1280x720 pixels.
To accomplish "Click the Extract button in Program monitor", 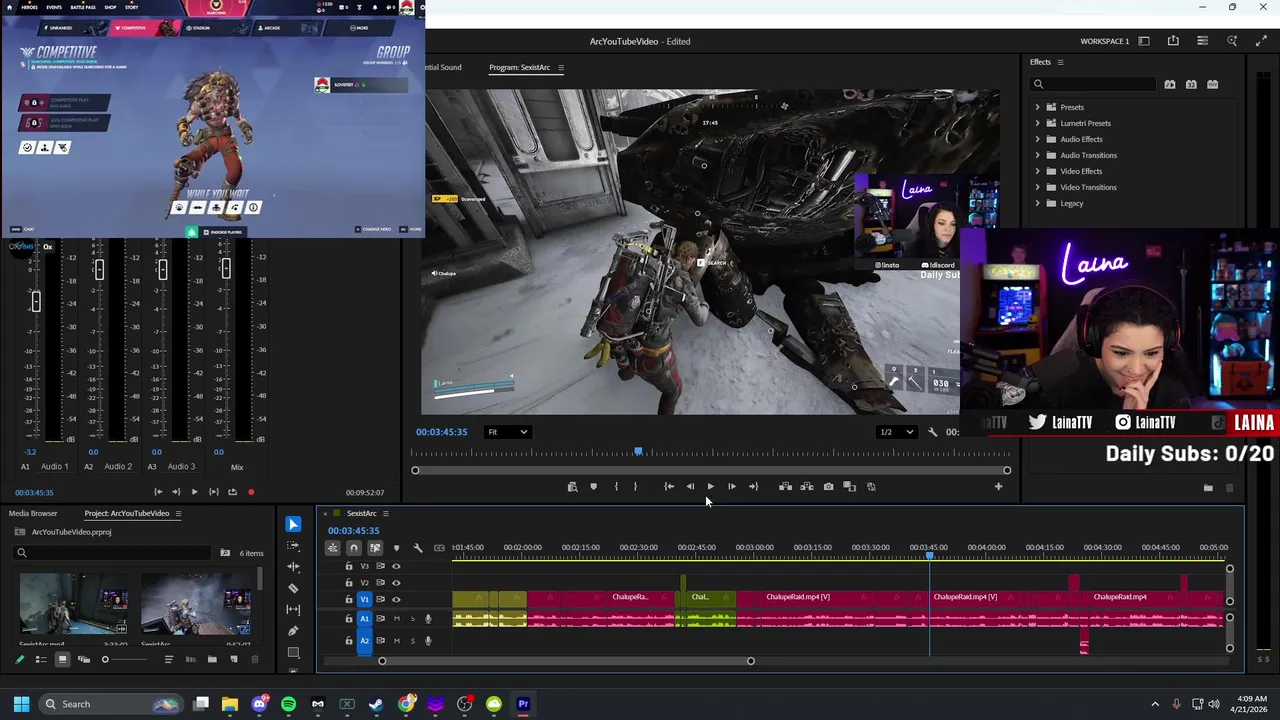I will click(x=807, y=487).
